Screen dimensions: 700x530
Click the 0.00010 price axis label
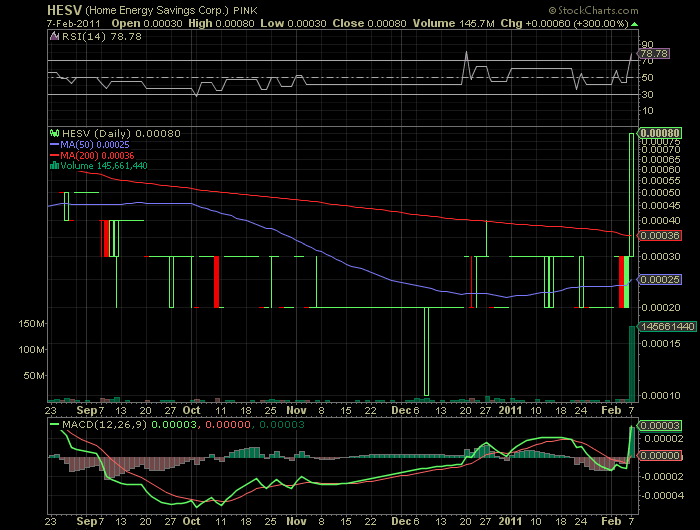click(661, 395)
